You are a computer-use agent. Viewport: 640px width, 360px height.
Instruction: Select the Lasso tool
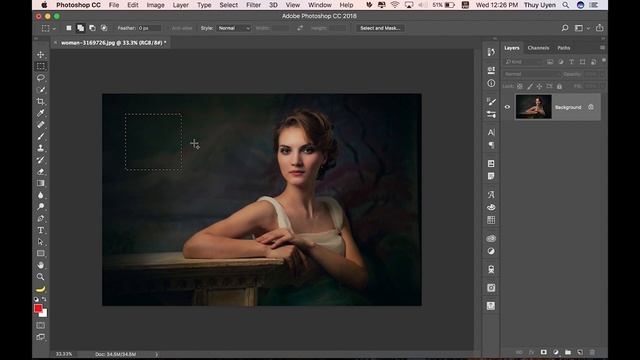click(40, 78)
